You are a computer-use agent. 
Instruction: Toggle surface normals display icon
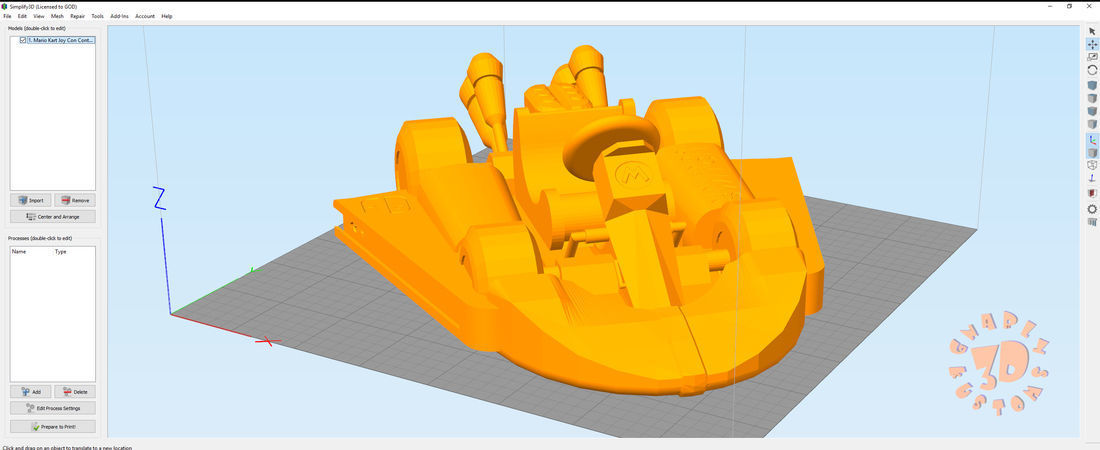(1092, 178)
